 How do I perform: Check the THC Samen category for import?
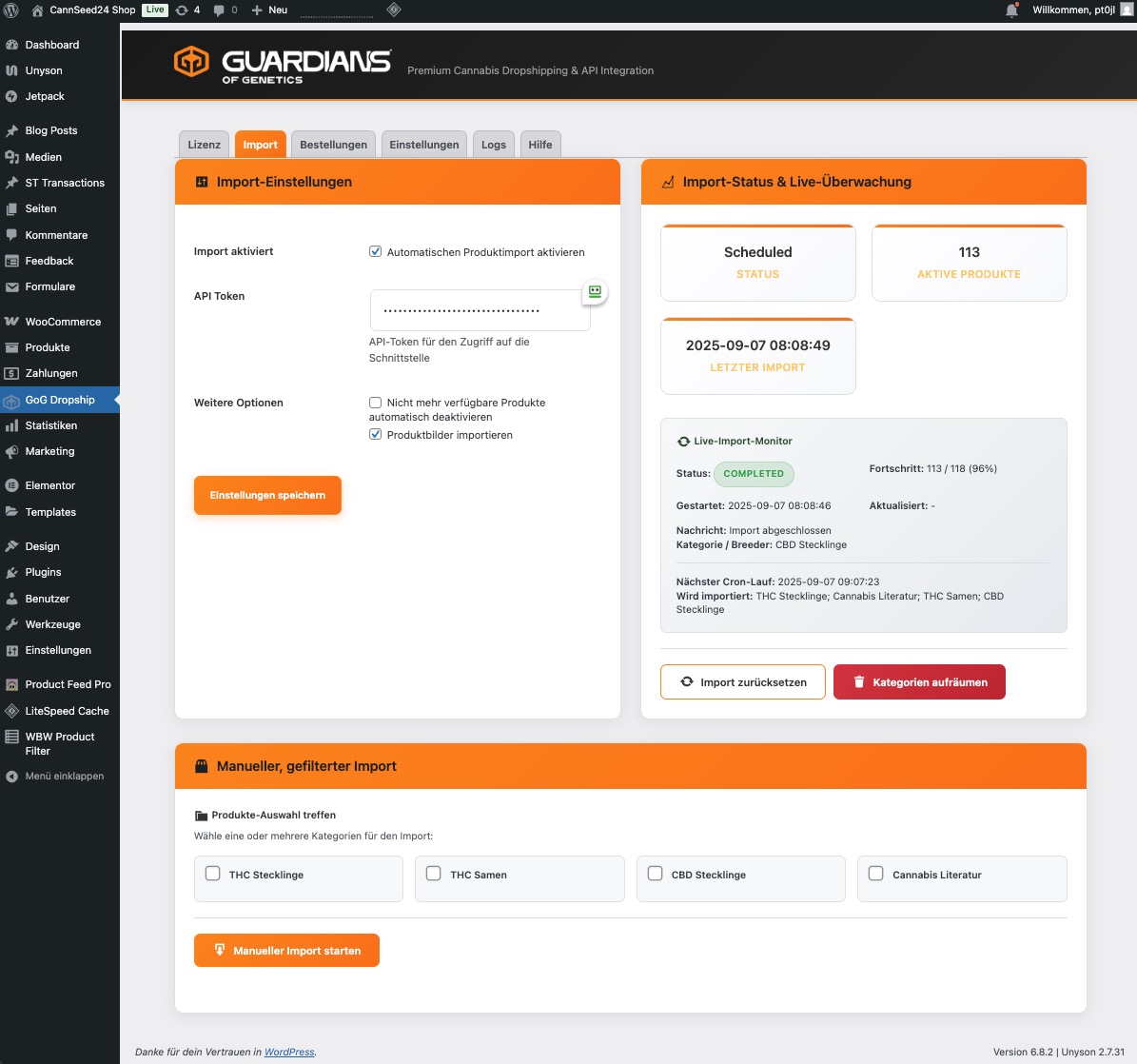(x=434, y=873)
